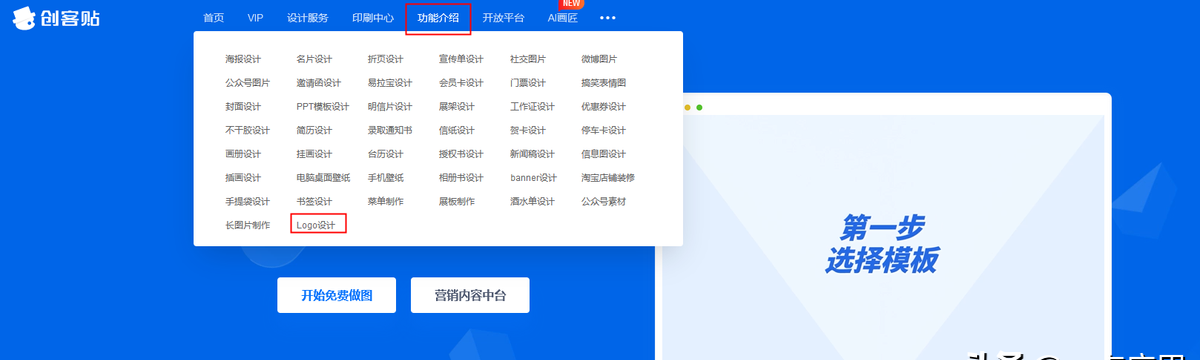The height and width of the screenshot is (360, 1200).
Task: Choose 名片设计 in the menu
Action: click(x=314, y=59)
